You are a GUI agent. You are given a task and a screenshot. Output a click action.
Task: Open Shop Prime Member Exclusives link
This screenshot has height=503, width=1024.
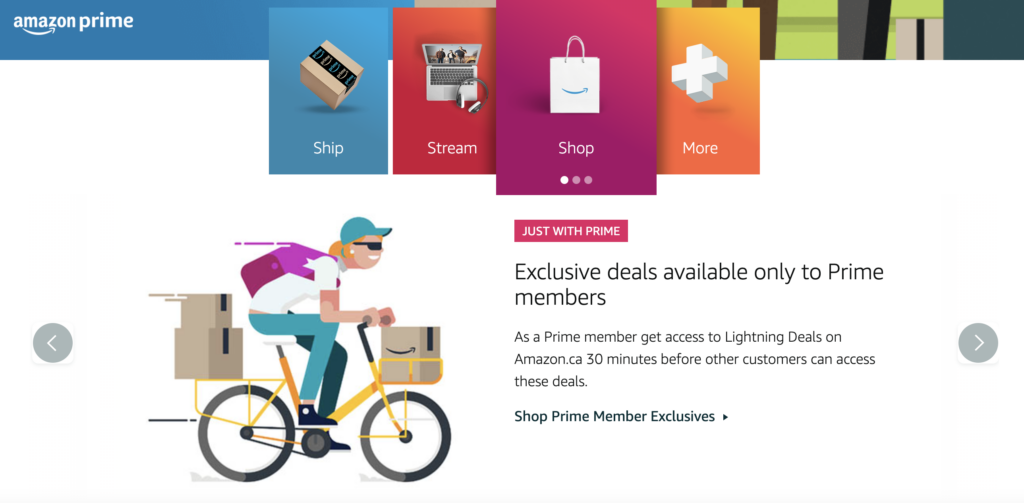point(615,416)
